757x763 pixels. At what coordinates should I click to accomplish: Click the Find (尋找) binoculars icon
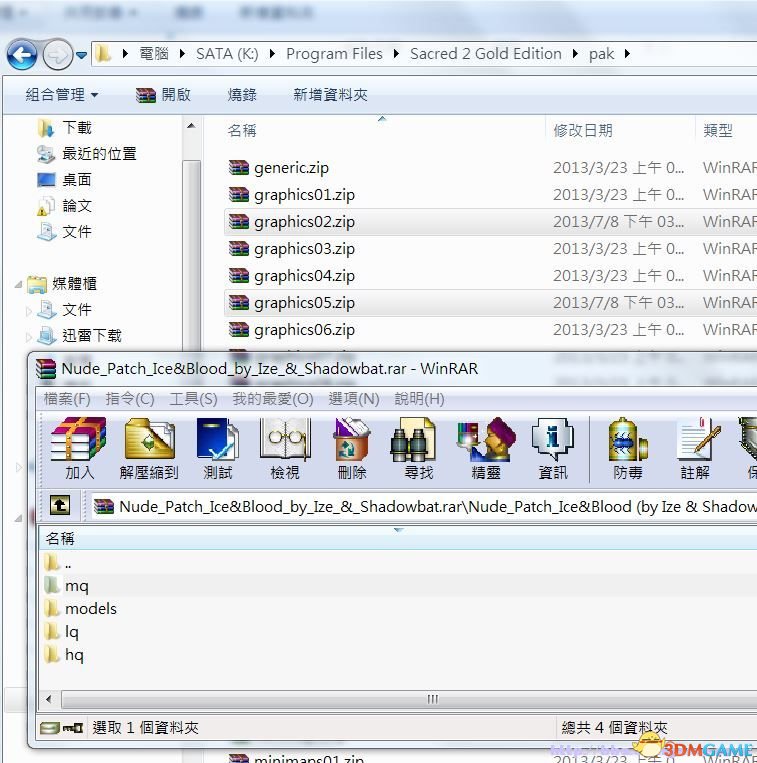pos(419,448)
